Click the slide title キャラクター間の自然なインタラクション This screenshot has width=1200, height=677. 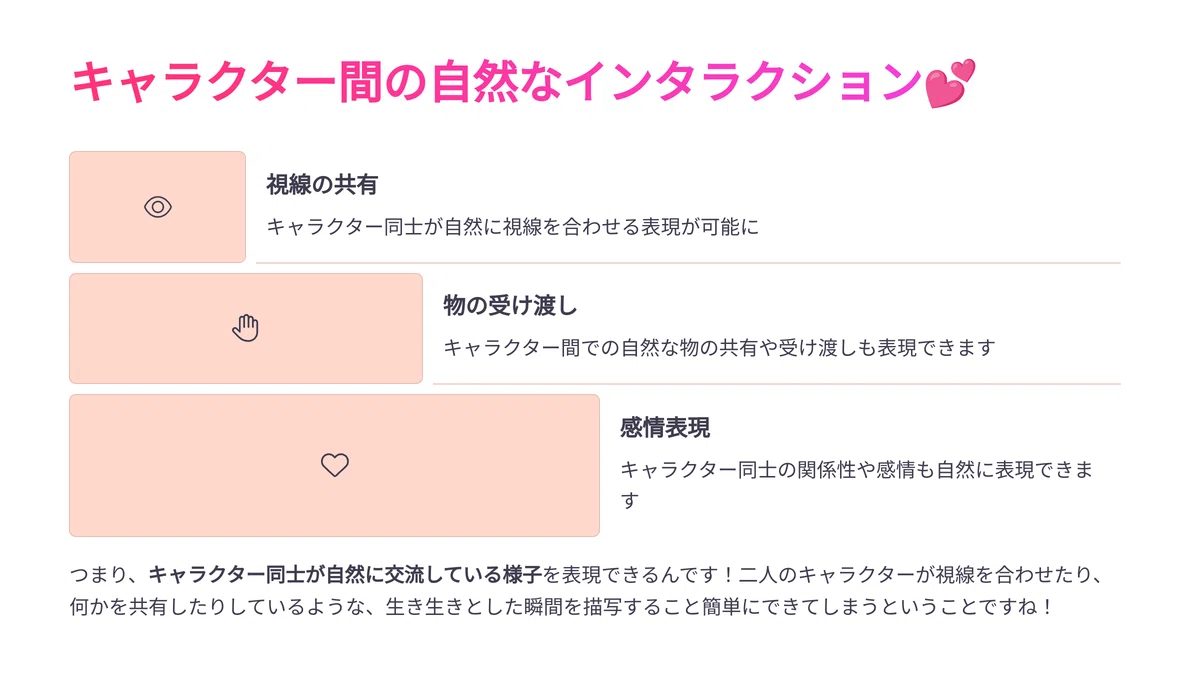pyautogui.click(x=496, y=83)
